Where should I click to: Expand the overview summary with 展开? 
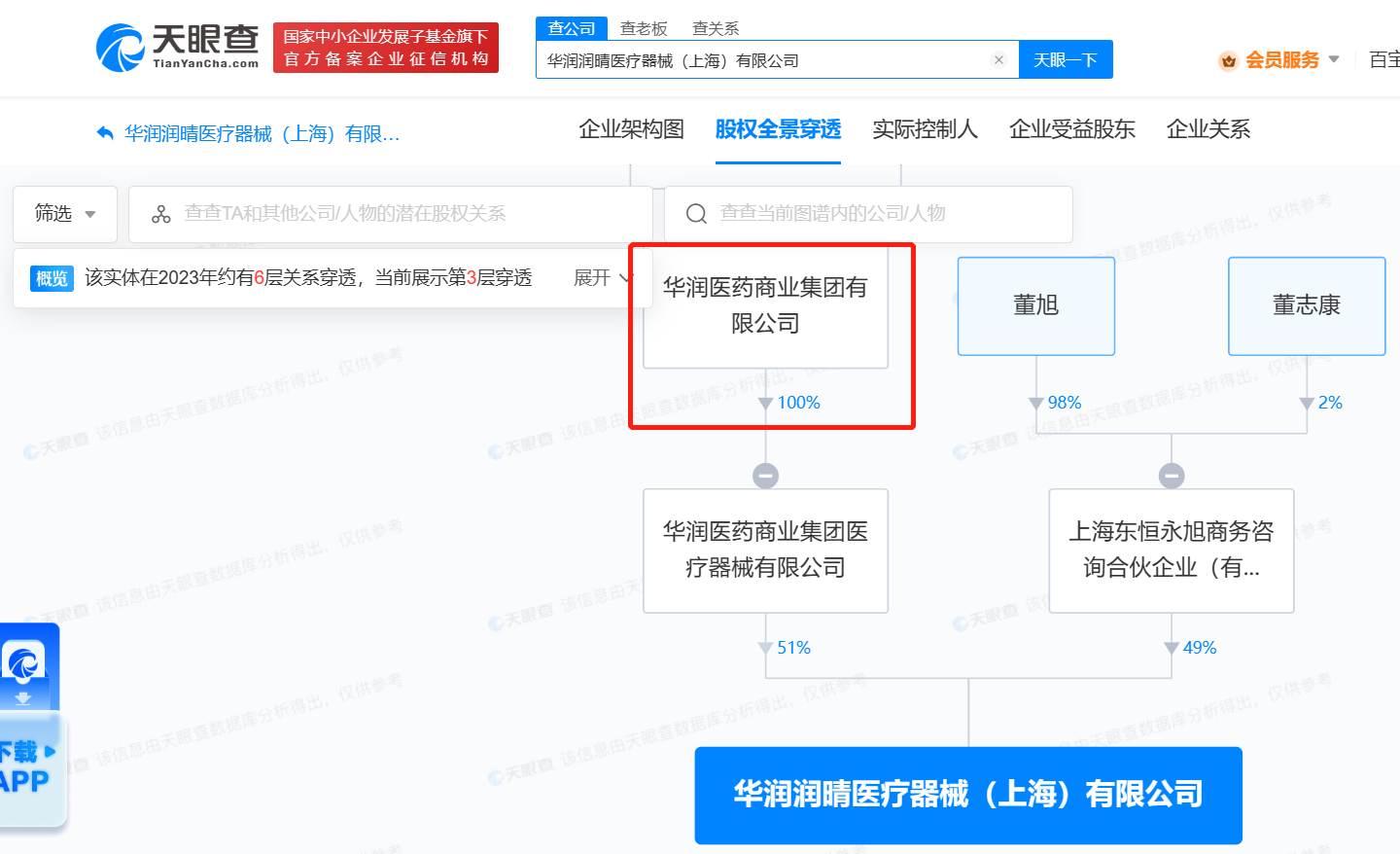pyautogui.click(x=602, y=278)
